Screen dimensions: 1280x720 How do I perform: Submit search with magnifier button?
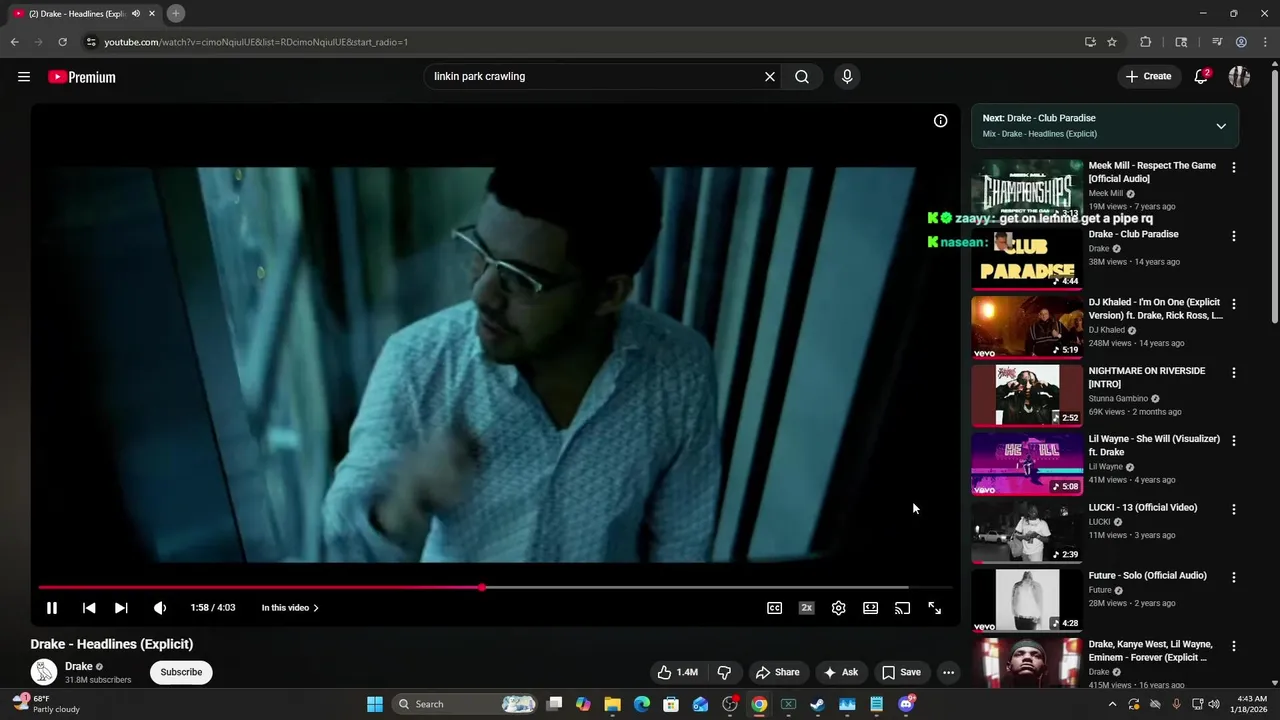point(802,77)
